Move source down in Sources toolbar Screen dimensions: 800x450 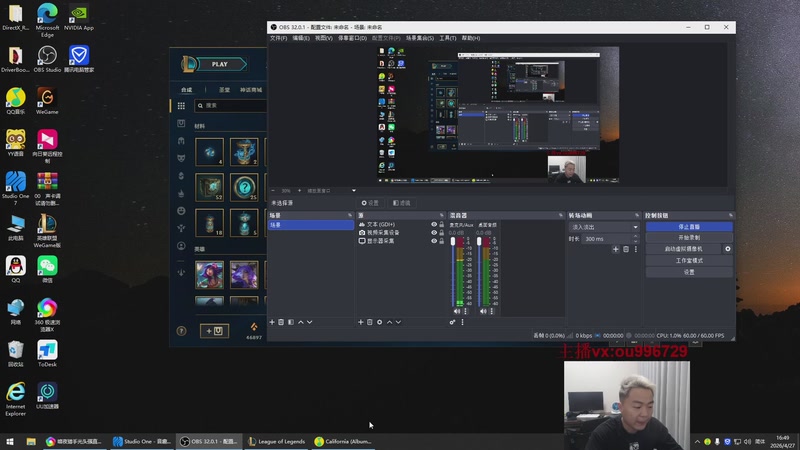pyautogui.click(x=398, y=322)
